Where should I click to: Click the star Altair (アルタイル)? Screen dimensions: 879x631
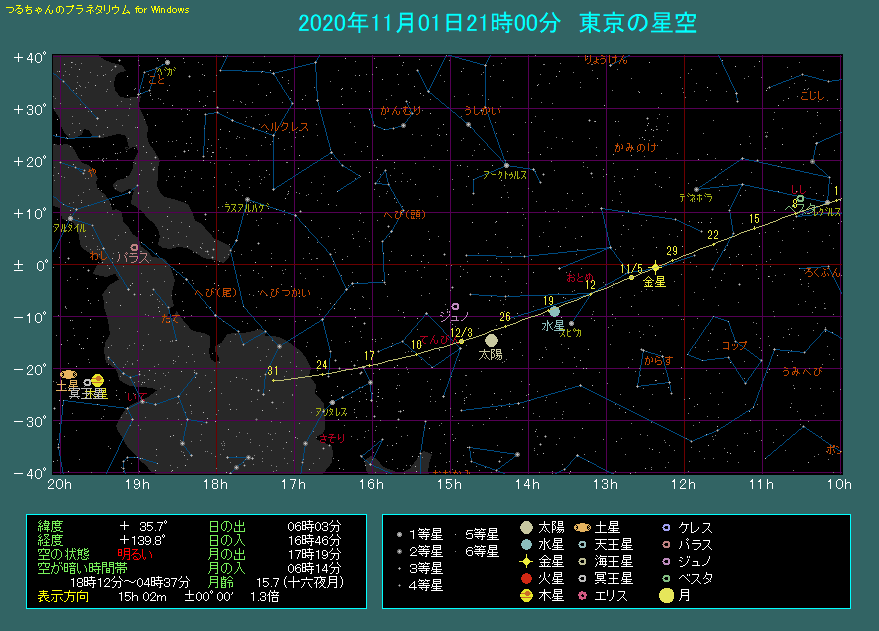click(x=70, y=218)
